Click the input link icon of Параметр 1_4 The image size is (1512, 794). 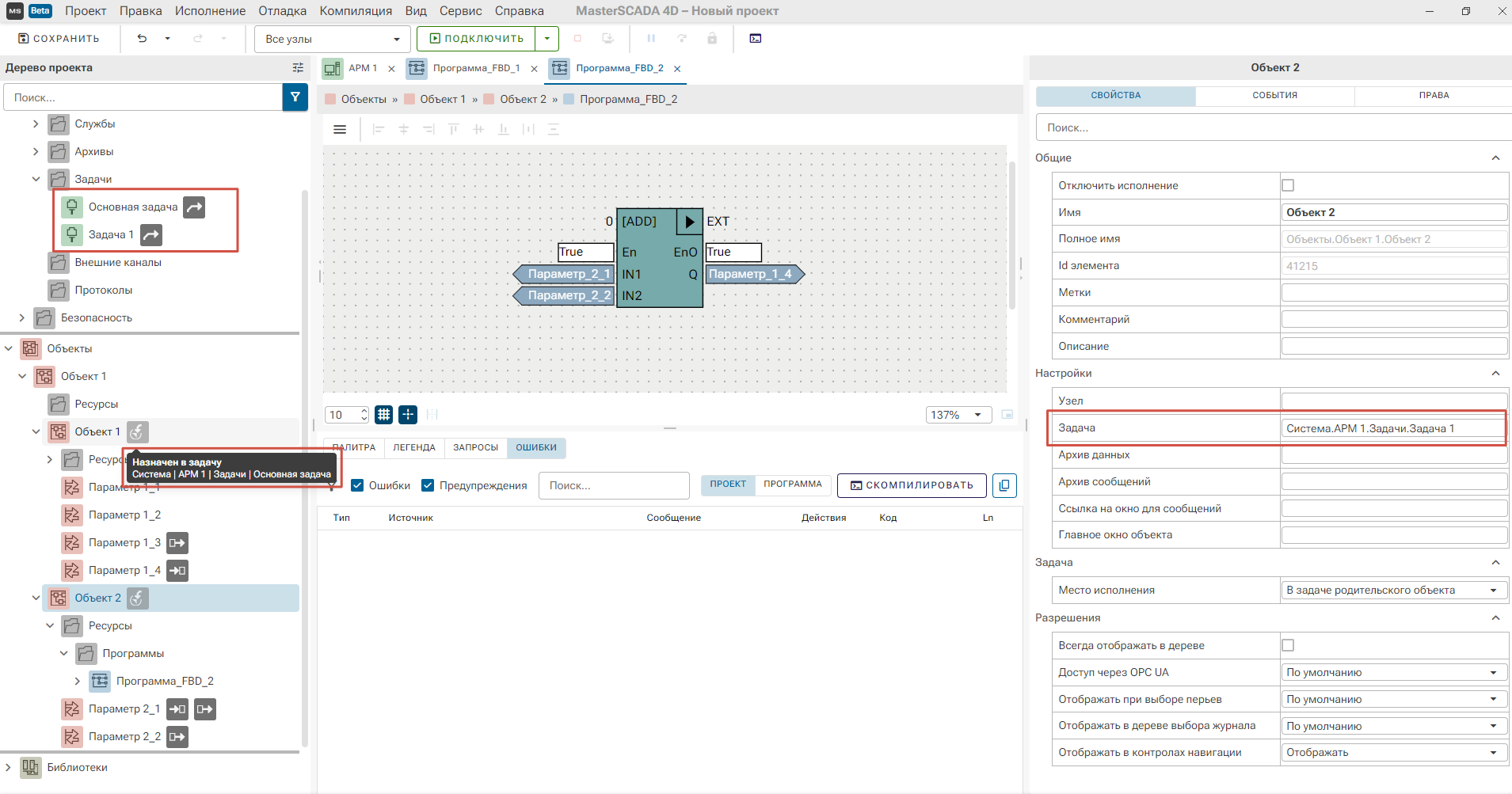coord(177,571)
